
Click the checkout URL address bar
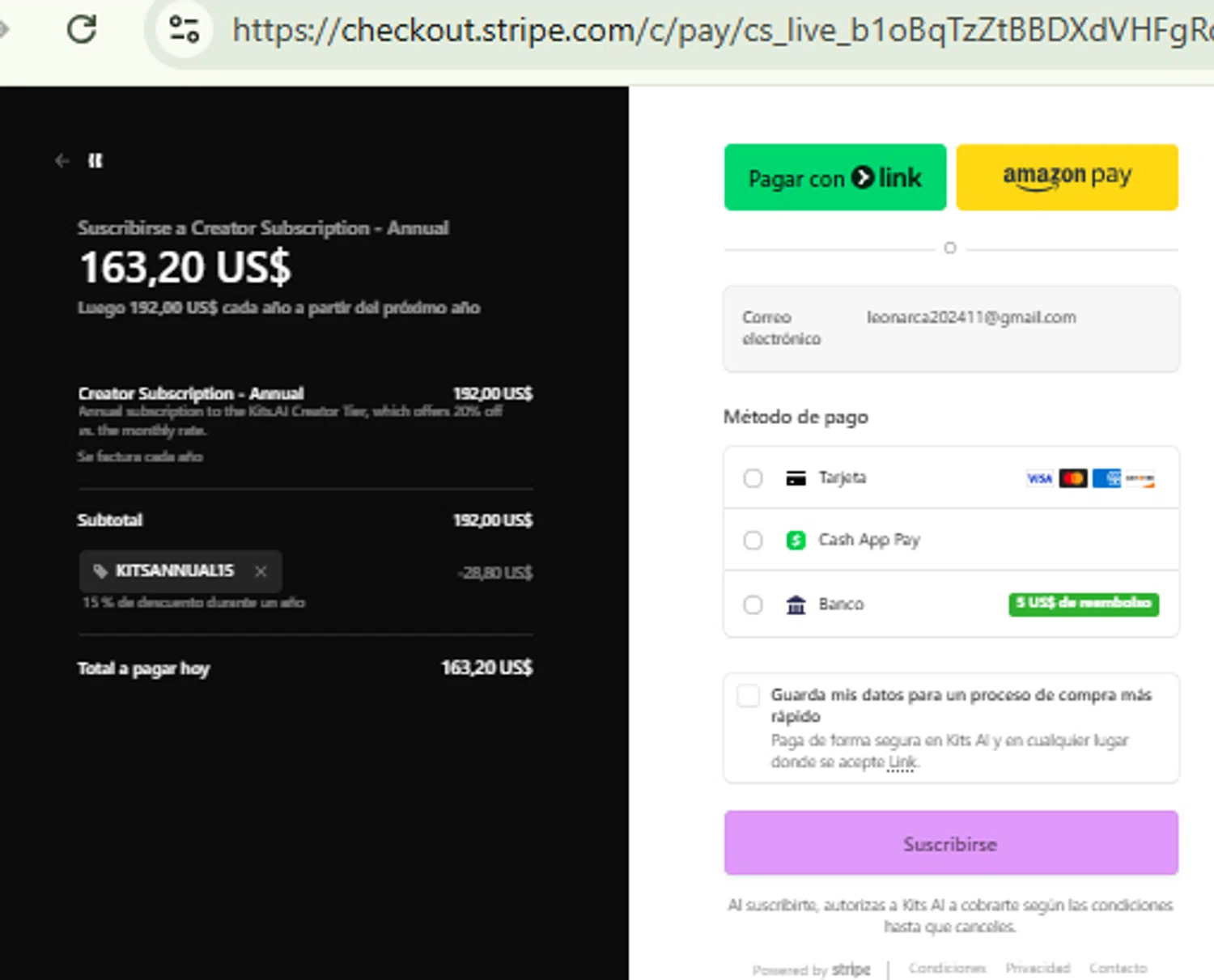[720, 31]
